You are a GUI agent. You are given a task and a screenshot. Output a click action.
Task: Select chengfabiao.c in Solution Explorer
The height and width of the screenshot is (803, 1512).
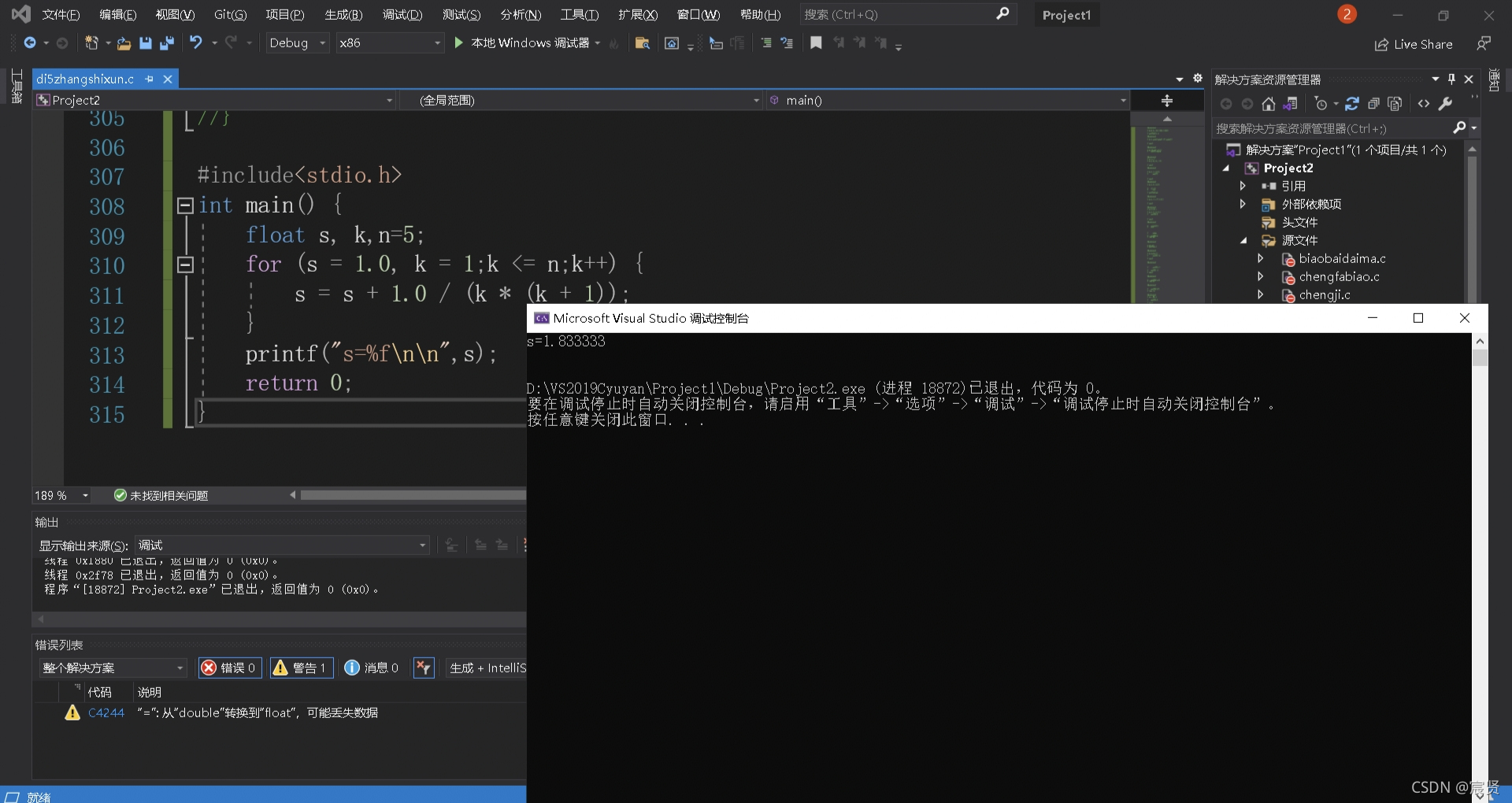pyautogui.click(x=1339, y=276)
